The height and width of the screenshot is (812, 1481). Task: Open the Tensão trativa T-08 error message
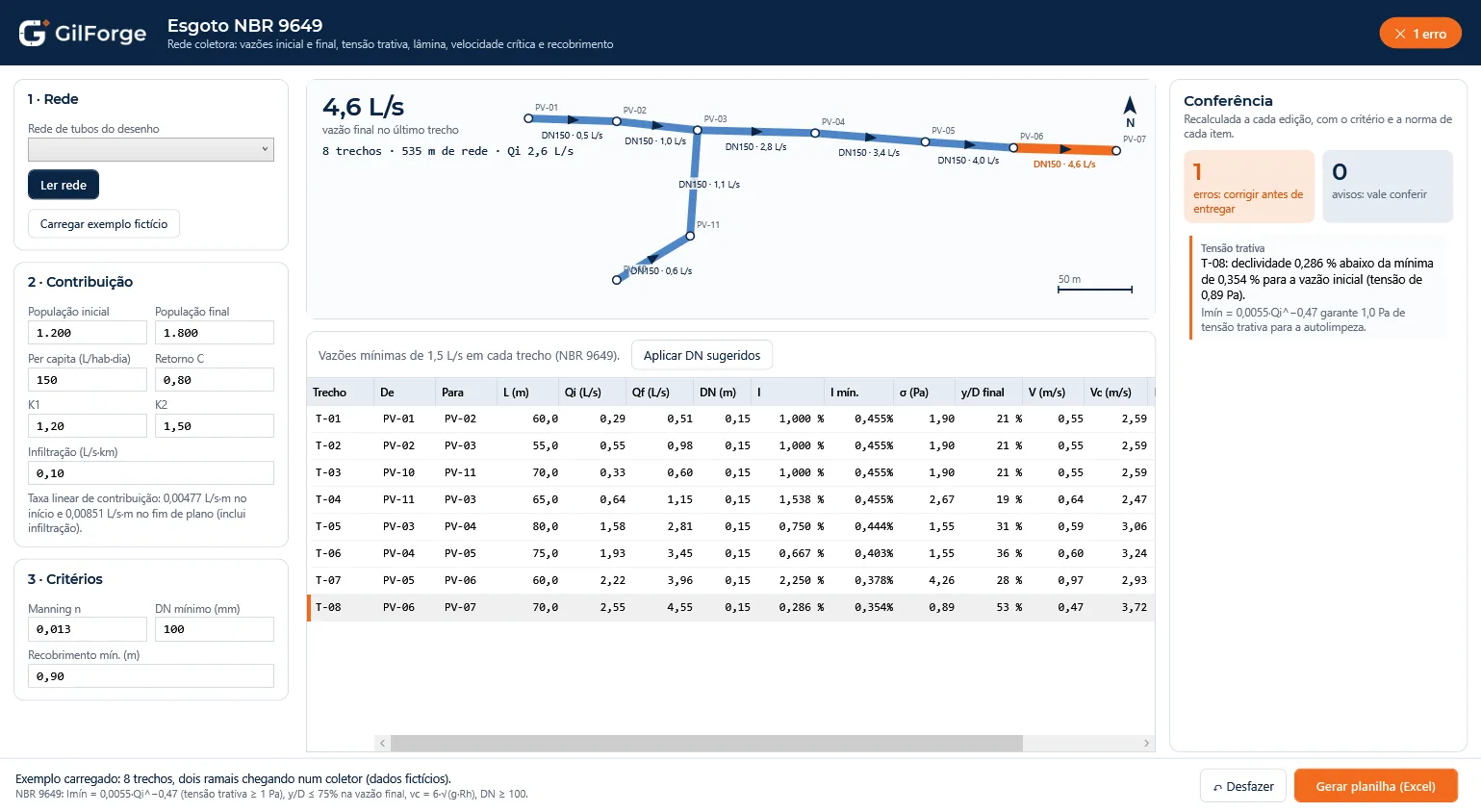(1318, 287)
